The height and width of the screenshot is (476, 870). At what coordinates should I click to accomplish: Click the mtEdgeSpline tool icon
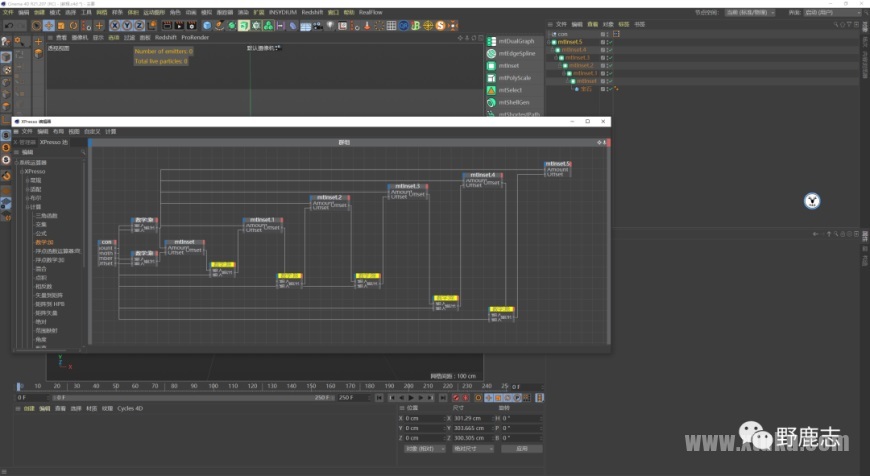[x=492, y=53]
